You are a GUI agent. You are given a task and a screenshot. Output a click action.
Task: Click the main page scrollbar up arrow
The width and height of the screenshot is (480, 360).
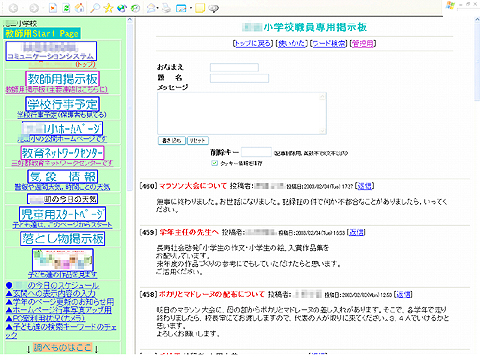477,20
